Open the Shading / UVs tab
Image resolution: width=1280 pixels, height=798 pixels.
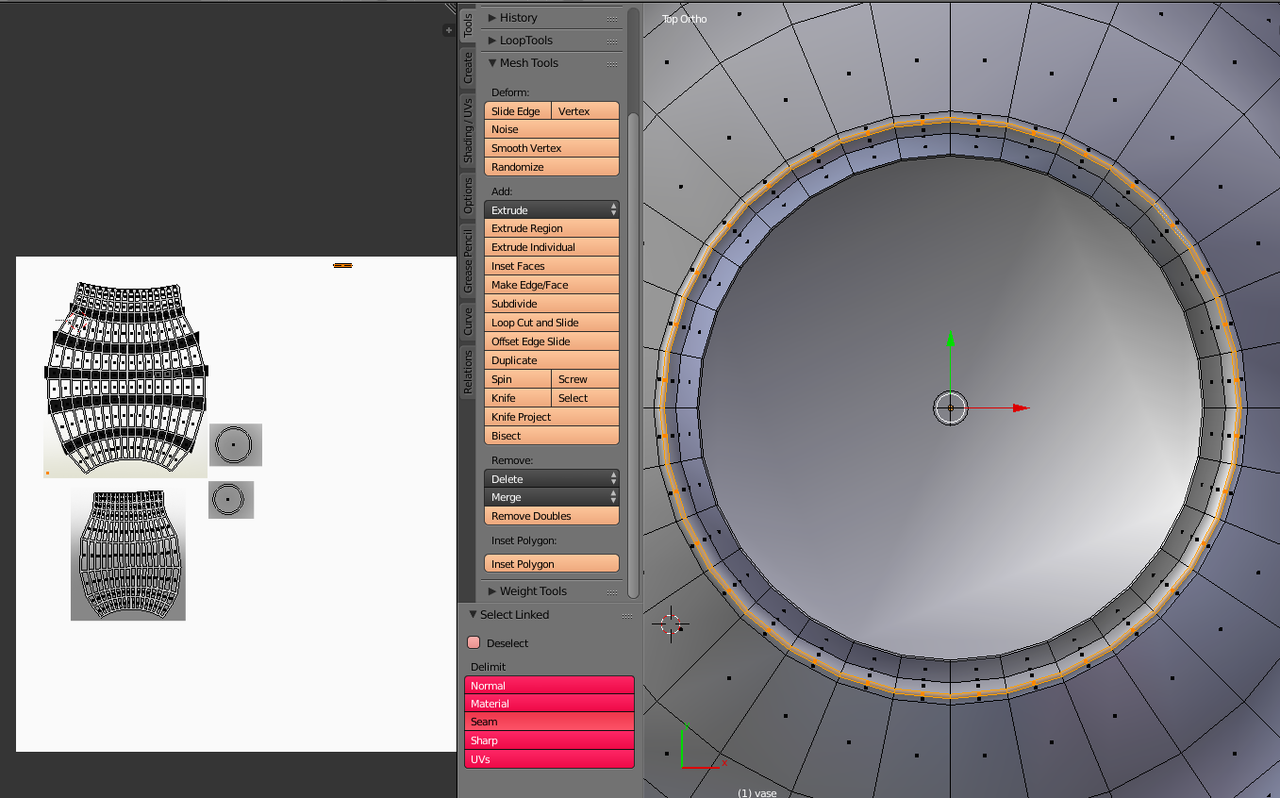(468, 130)
